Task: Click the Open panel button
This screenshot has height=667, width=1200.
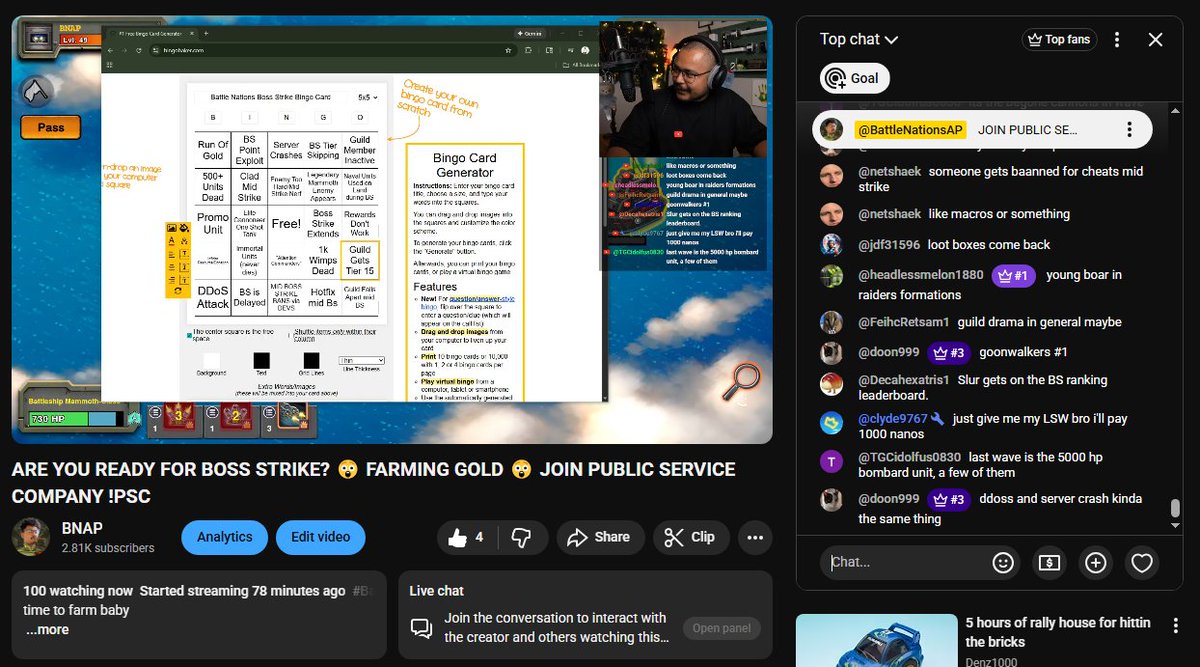Action: 721,629
